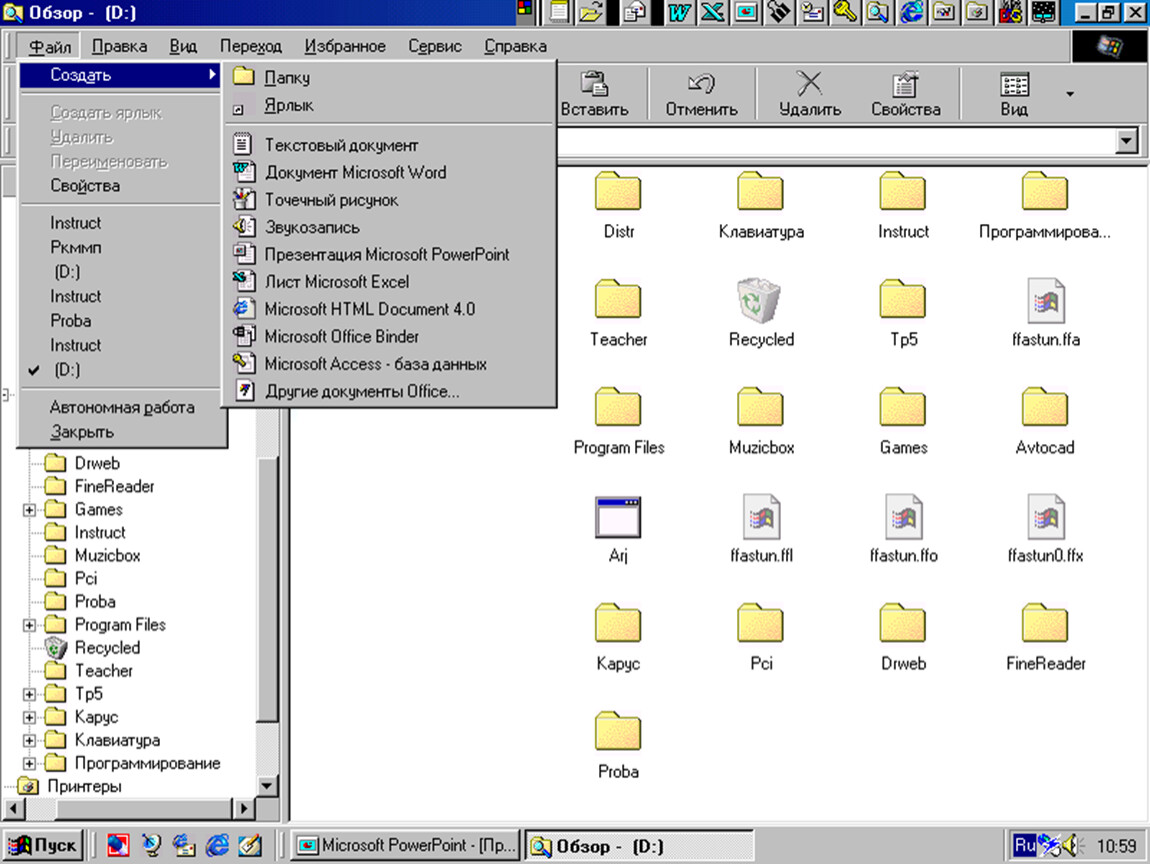Select the Avtocad folder icon
The image size is (1150, 864).
(x=1045, y=408)
